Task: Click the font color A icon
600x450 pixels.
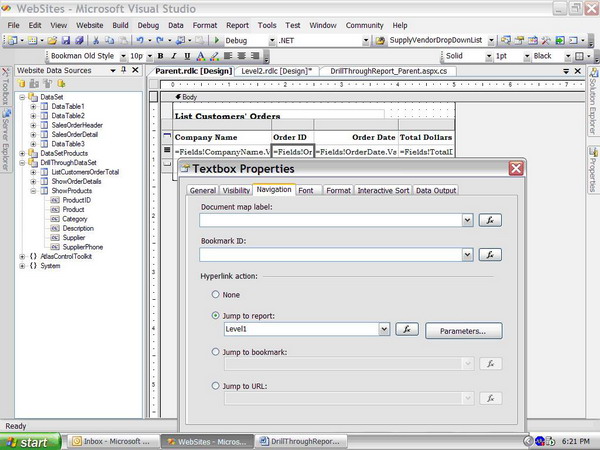Action: tap(201, 56)
